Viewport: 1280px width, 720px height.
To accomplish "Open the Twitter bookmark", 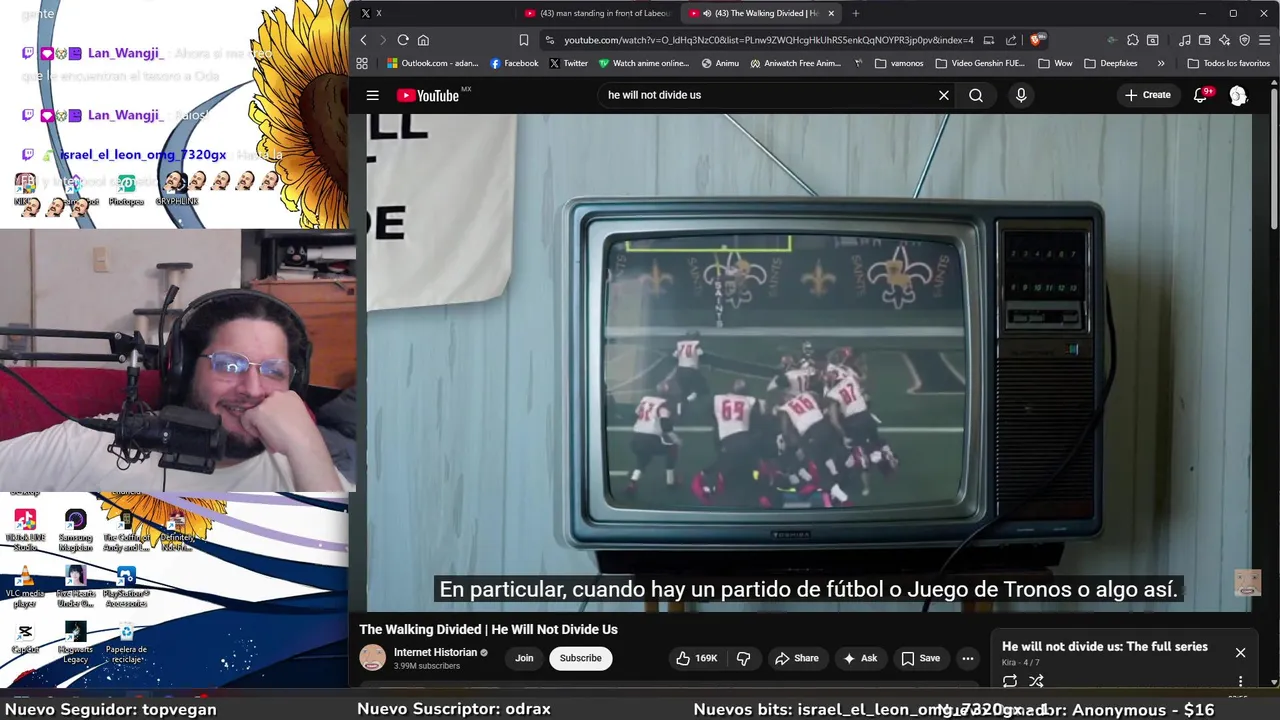I will pos(568,63).
